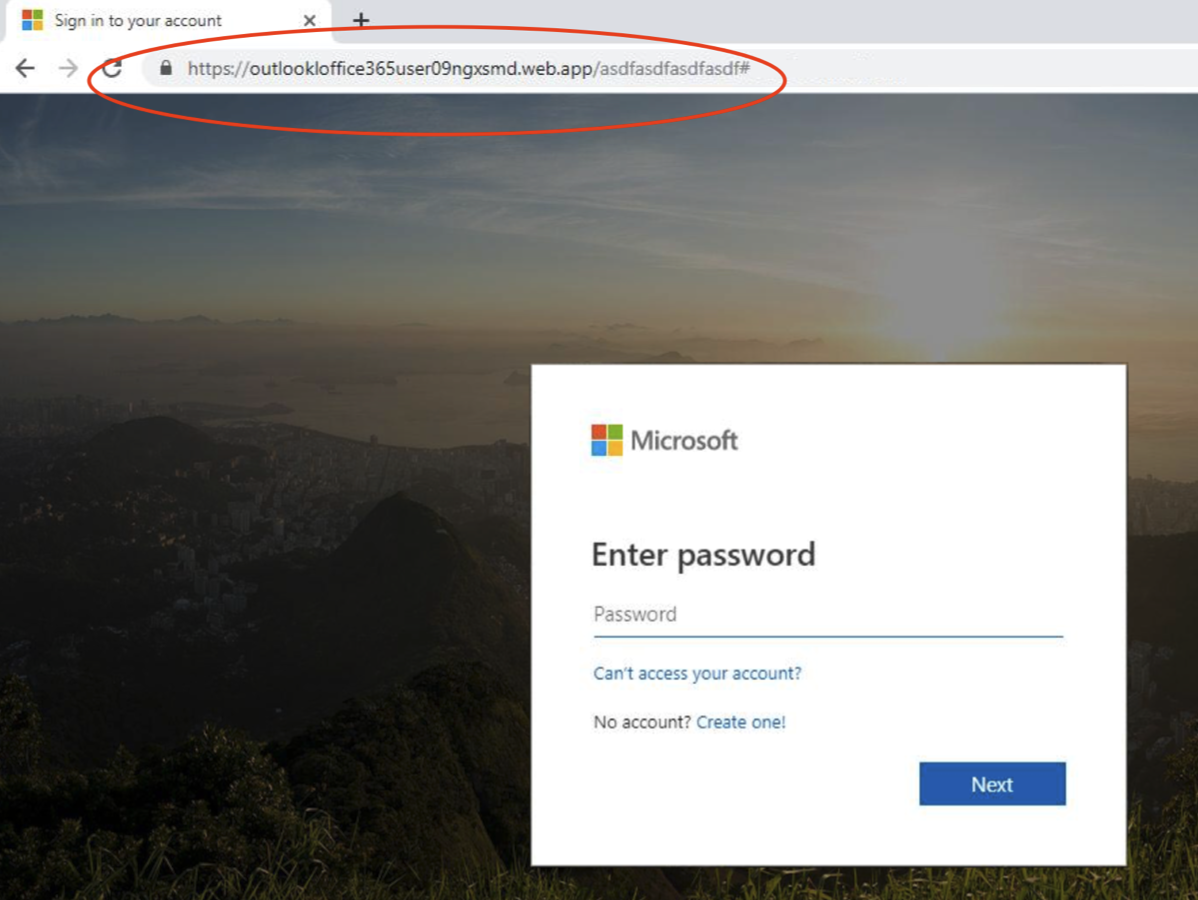Go back to the previous page
The image size is (1198, 900).
point(25,68)
